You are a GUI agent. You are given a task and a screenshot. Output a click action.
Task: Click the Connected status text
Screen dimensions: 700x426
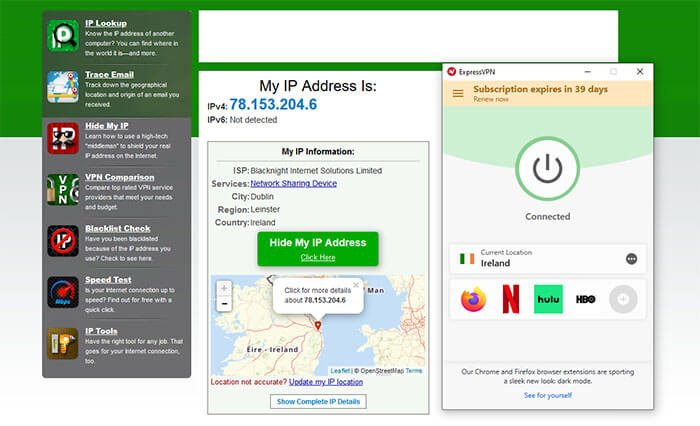(x=547, y=217)
